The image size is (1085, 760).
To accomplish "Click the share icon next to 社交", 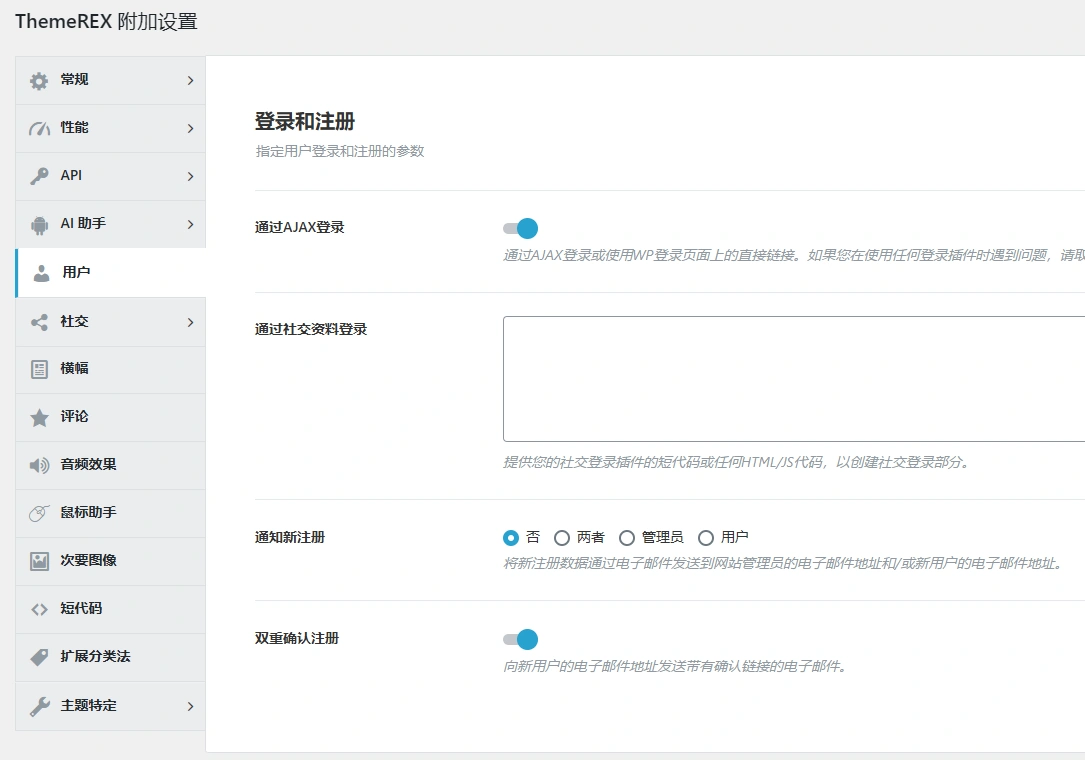I will tap(38, 321).
